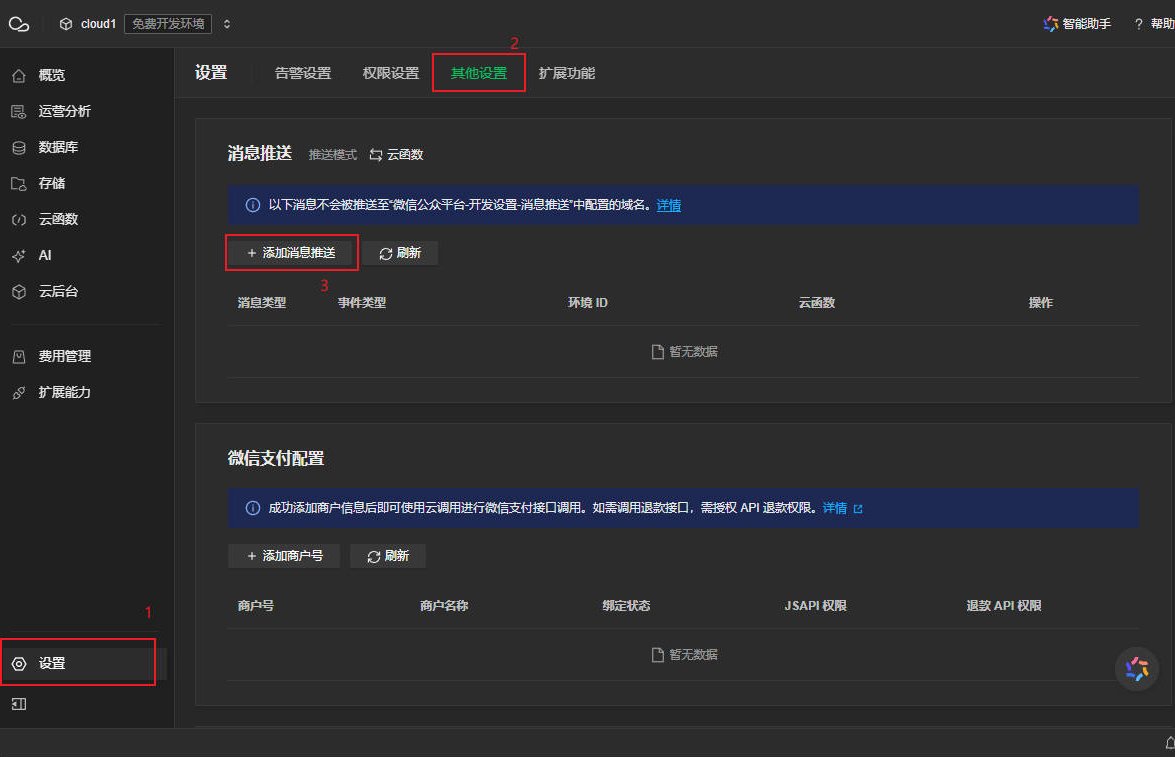1175x757 pixels.
Task: Click the 云后台 cube icon
Action: click(x=19, y=292)
